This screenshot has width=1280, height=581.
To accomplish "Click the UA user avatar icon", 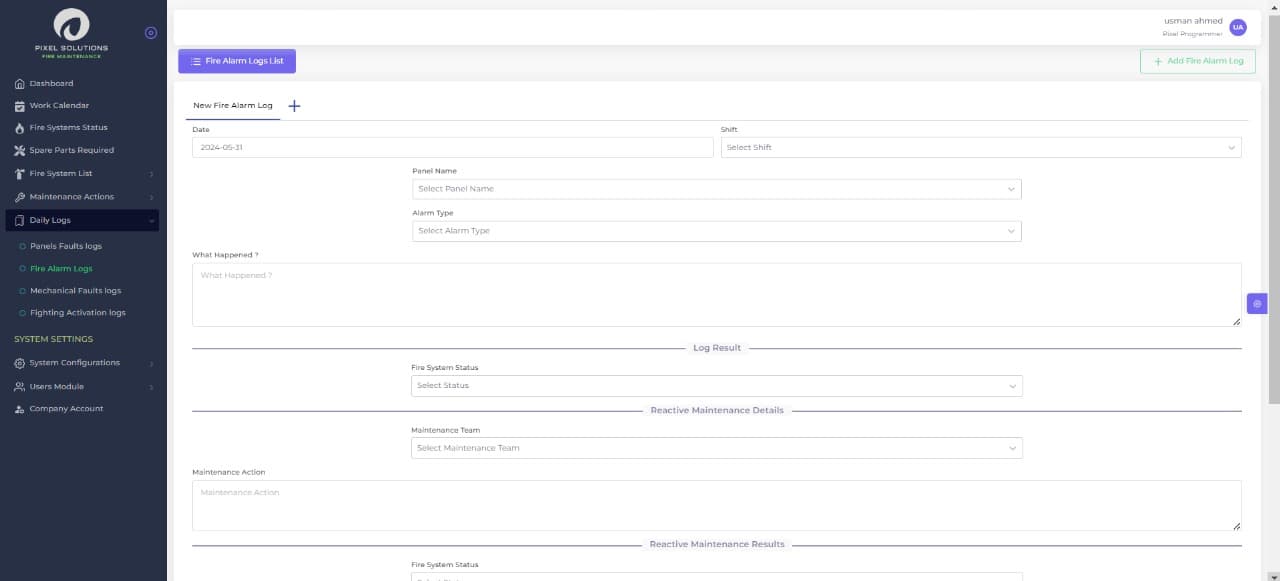I will [x=1238, y=27].
